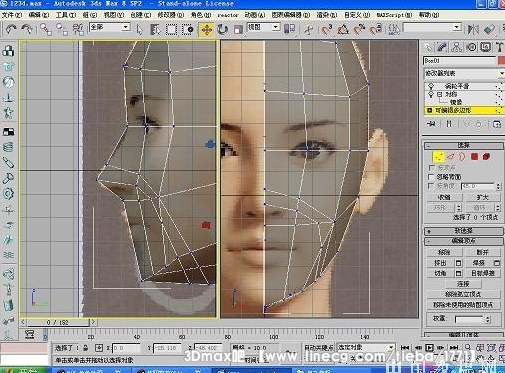The height and width of the screenshot is (373, 505).
Task: Toggle the Window/Crossing selection icon
Action: pos(188,30)
